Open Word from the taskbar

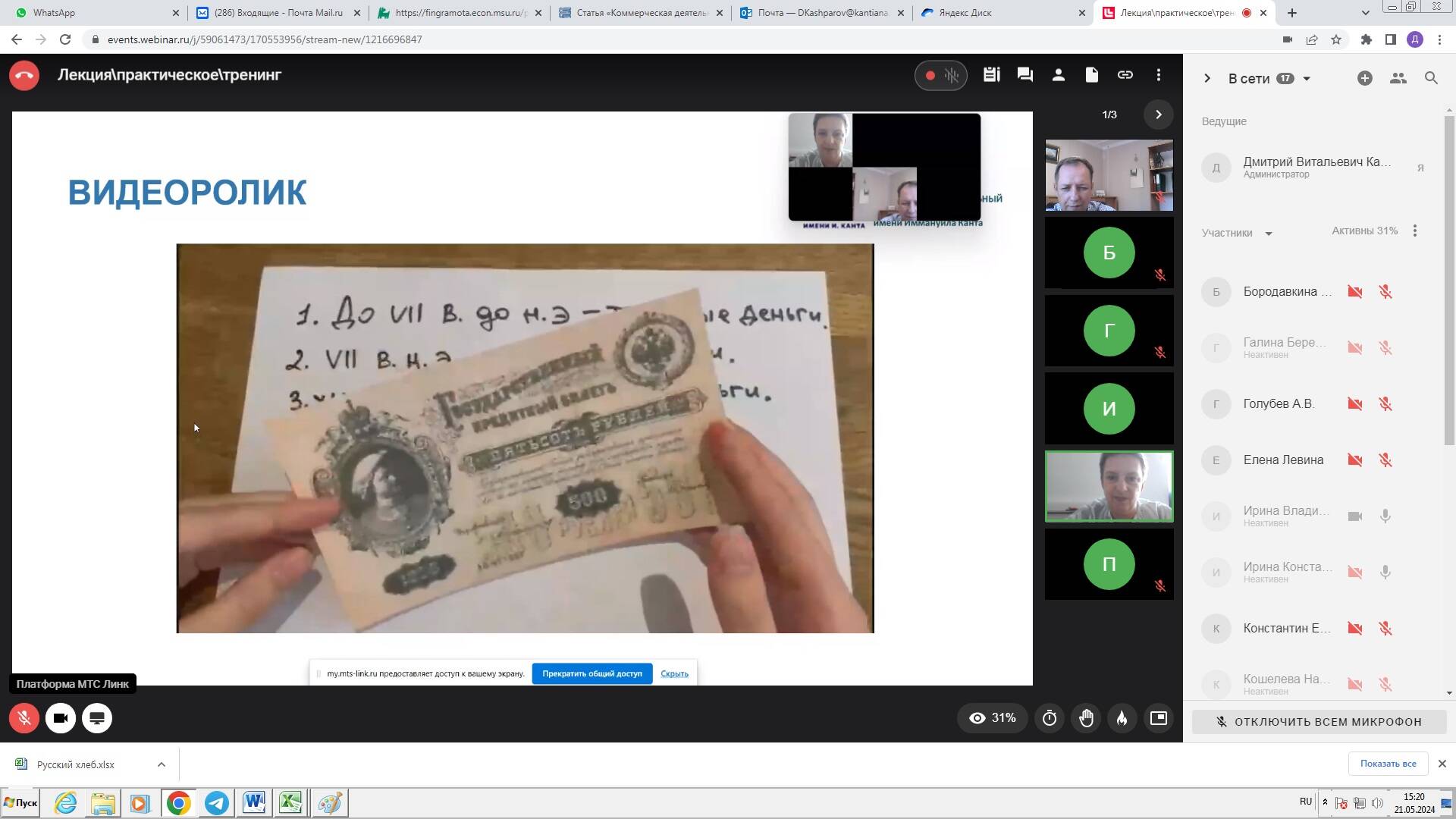[254, 803]
